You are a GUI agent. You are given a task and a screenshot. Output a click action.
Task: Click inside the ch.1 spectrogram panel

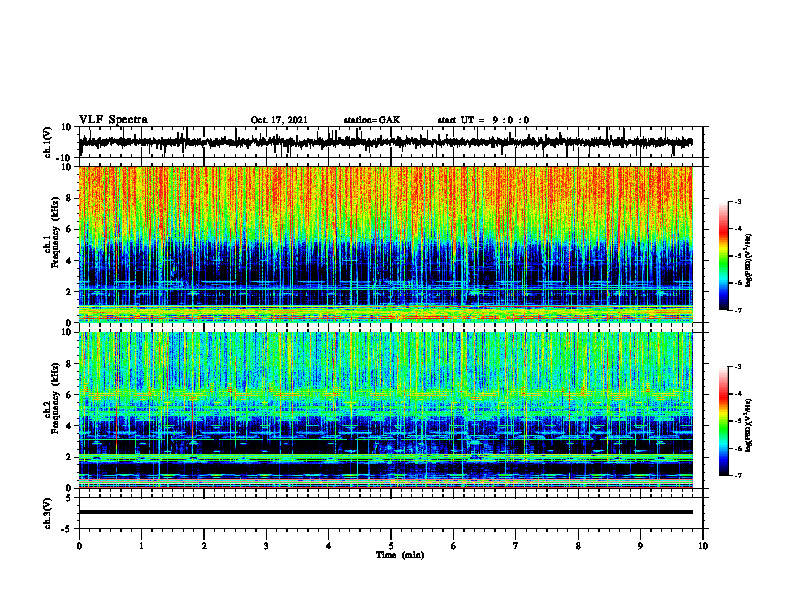click(386, 244)
